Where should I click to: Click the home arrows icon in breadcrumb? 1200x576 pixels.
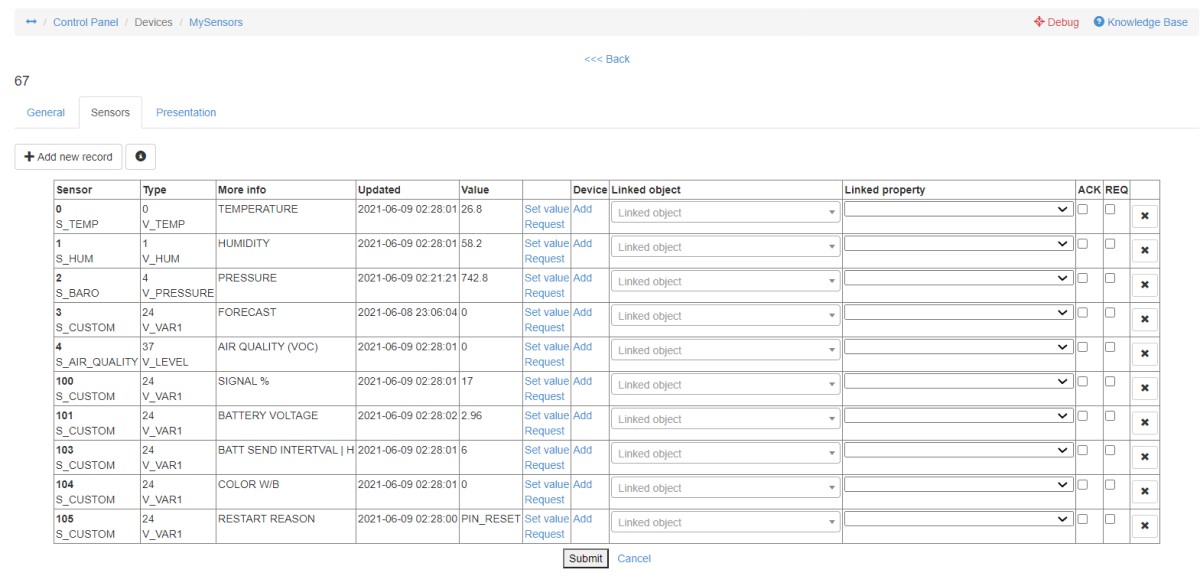(31, 22)
